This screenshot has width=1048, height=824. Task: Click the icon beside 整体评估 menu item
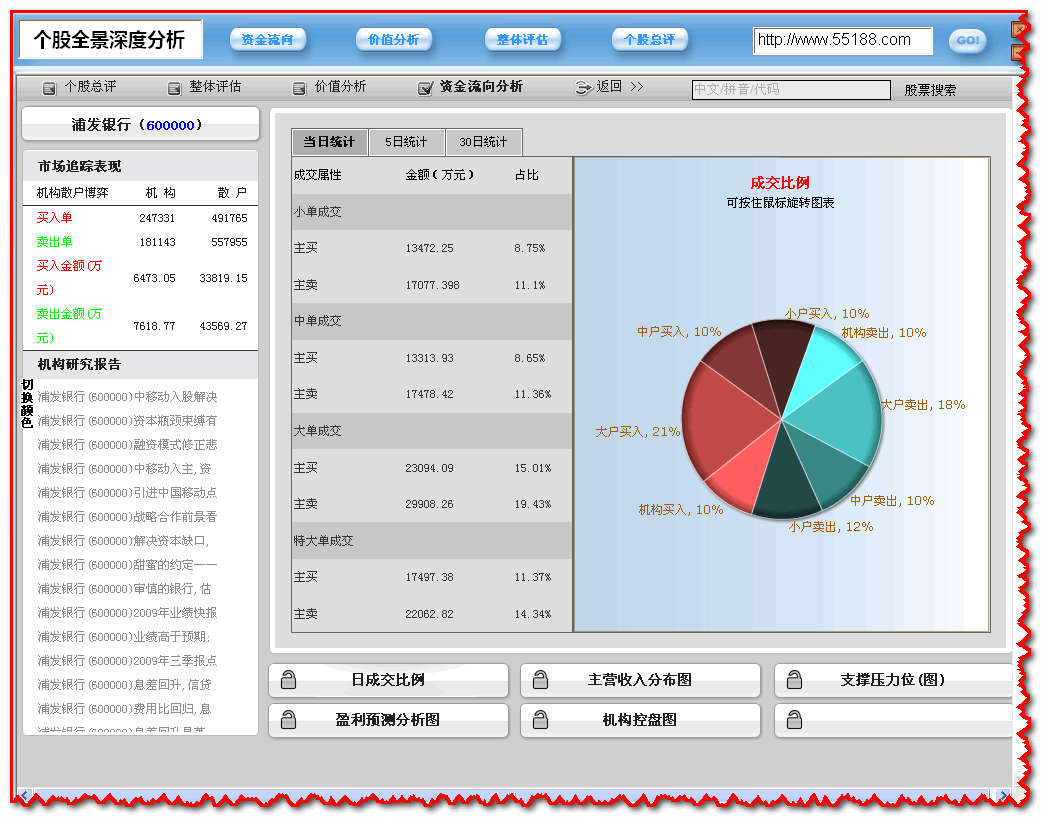coord(174,88)
